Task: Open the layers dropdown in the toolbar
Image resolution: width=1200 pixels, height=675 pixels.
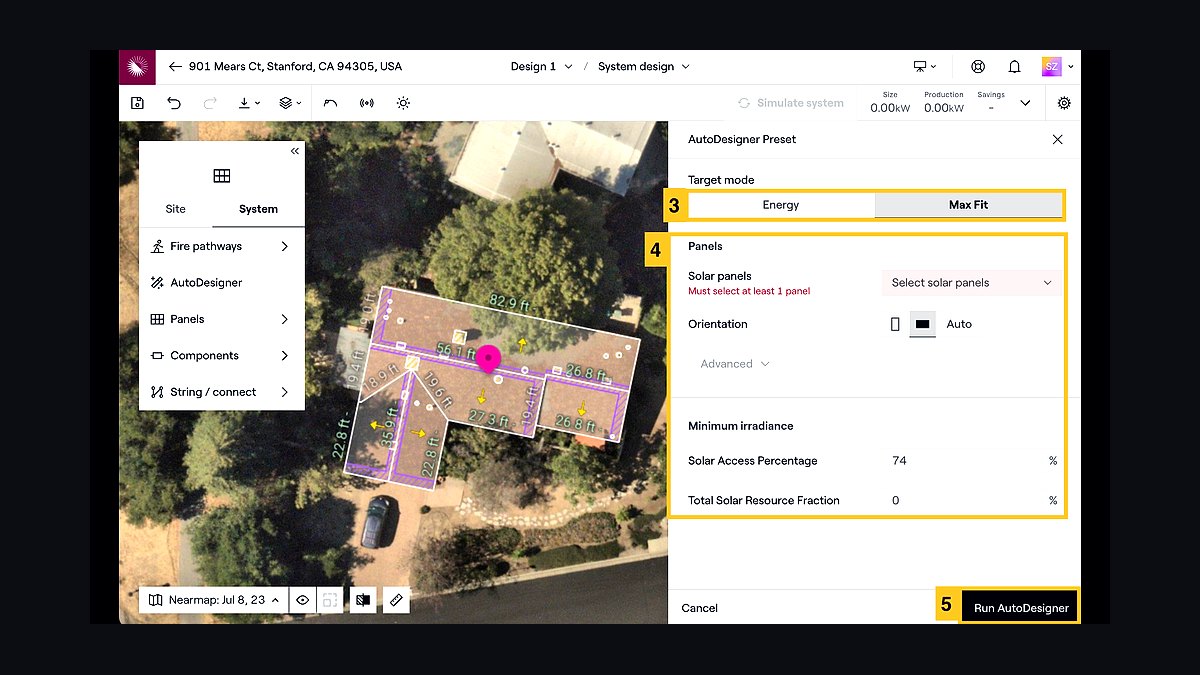Action: (x=290, y=103)
